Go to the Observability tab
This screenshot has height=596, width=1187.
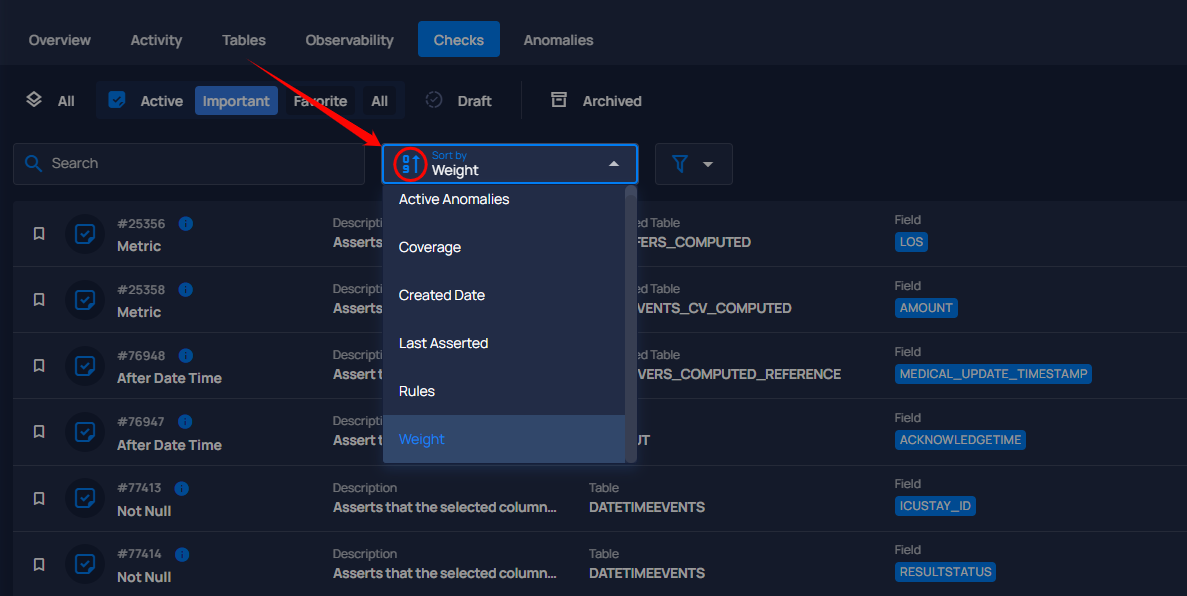(350, 40)
